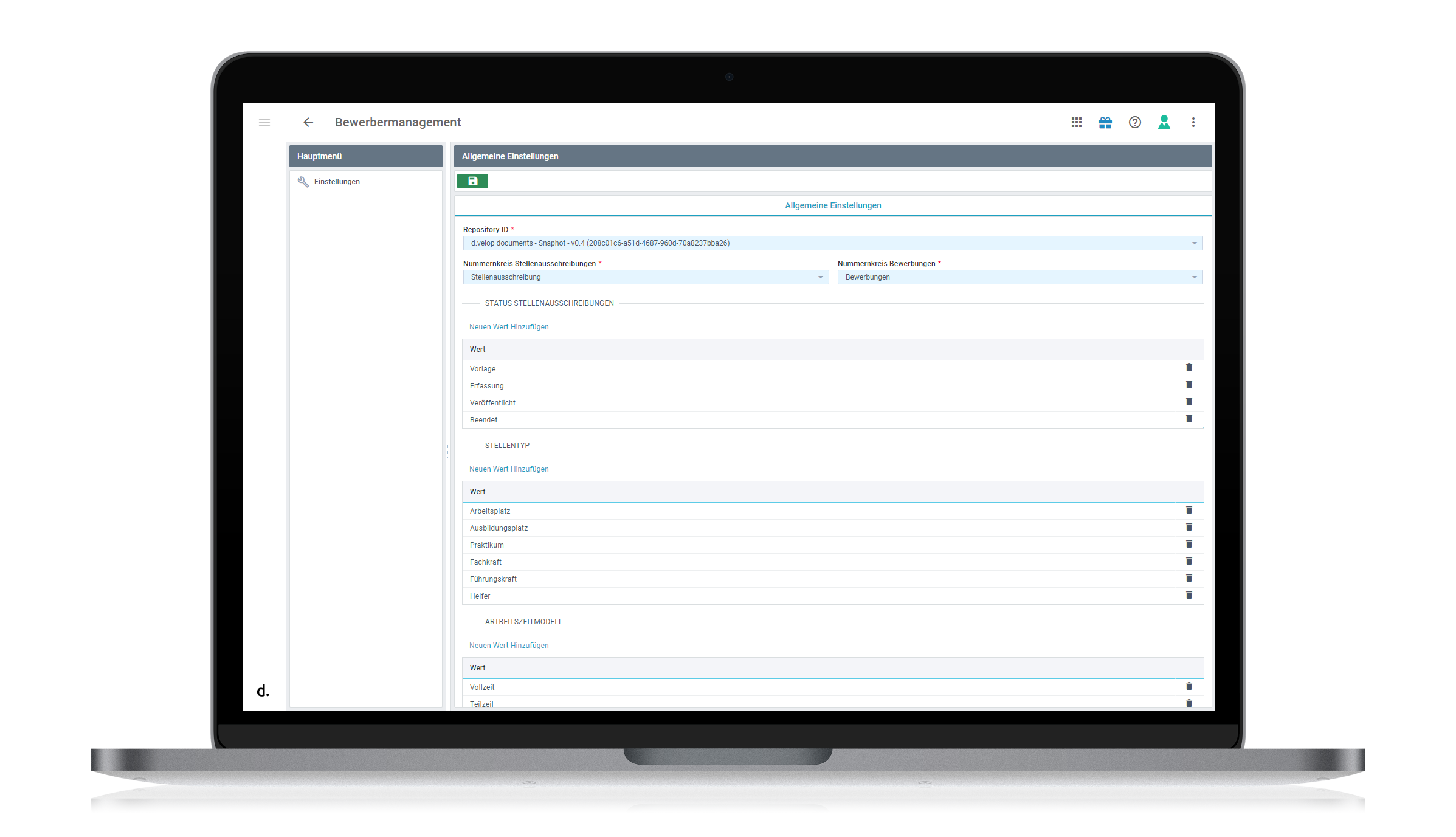The image size is (1456, 837).
Task: Open Einstellungen in the Hauptmenü
Action: click(x=337, y=182)
